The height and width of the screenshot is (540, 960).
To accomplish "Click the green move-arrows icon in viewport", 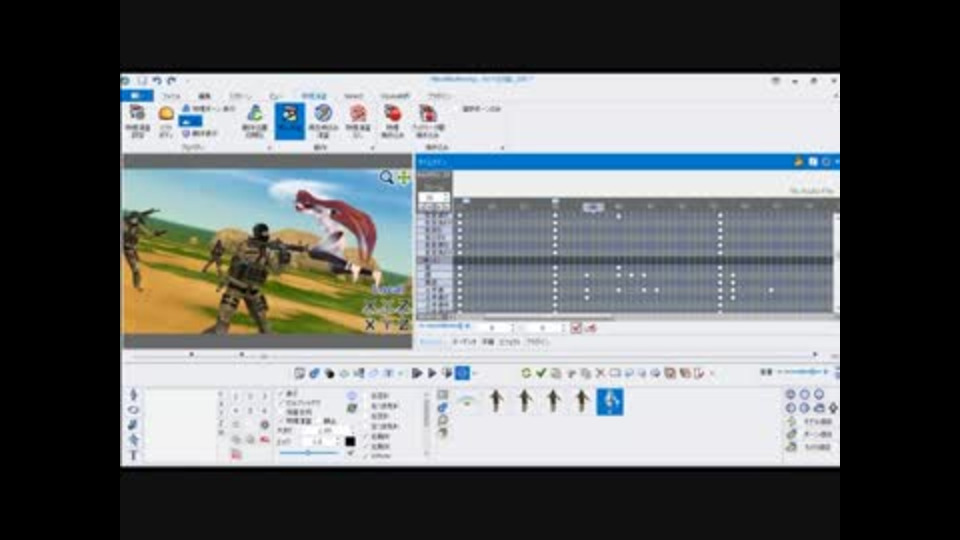I will point(404,178).
